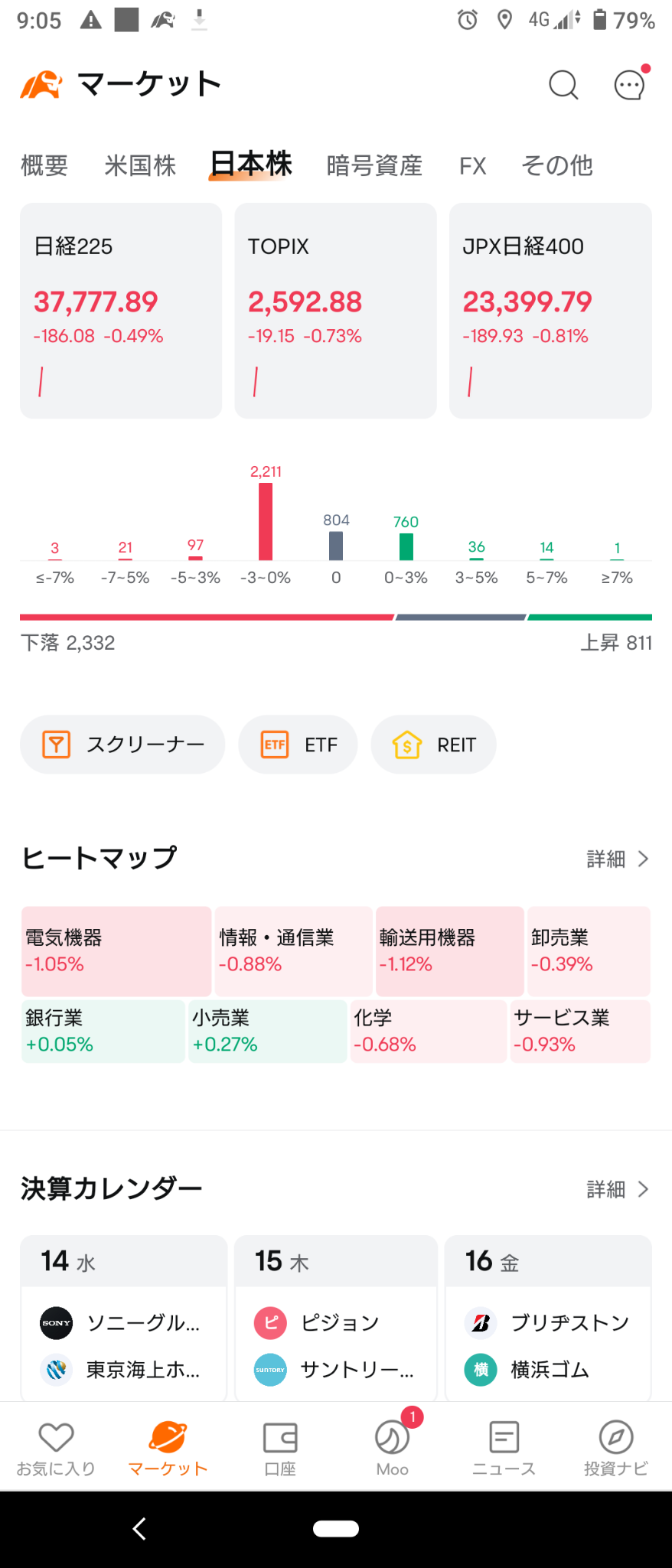Switch to 米国株 tab
Viewport: 672px width, 1568px height.
(x=140, y=165)
